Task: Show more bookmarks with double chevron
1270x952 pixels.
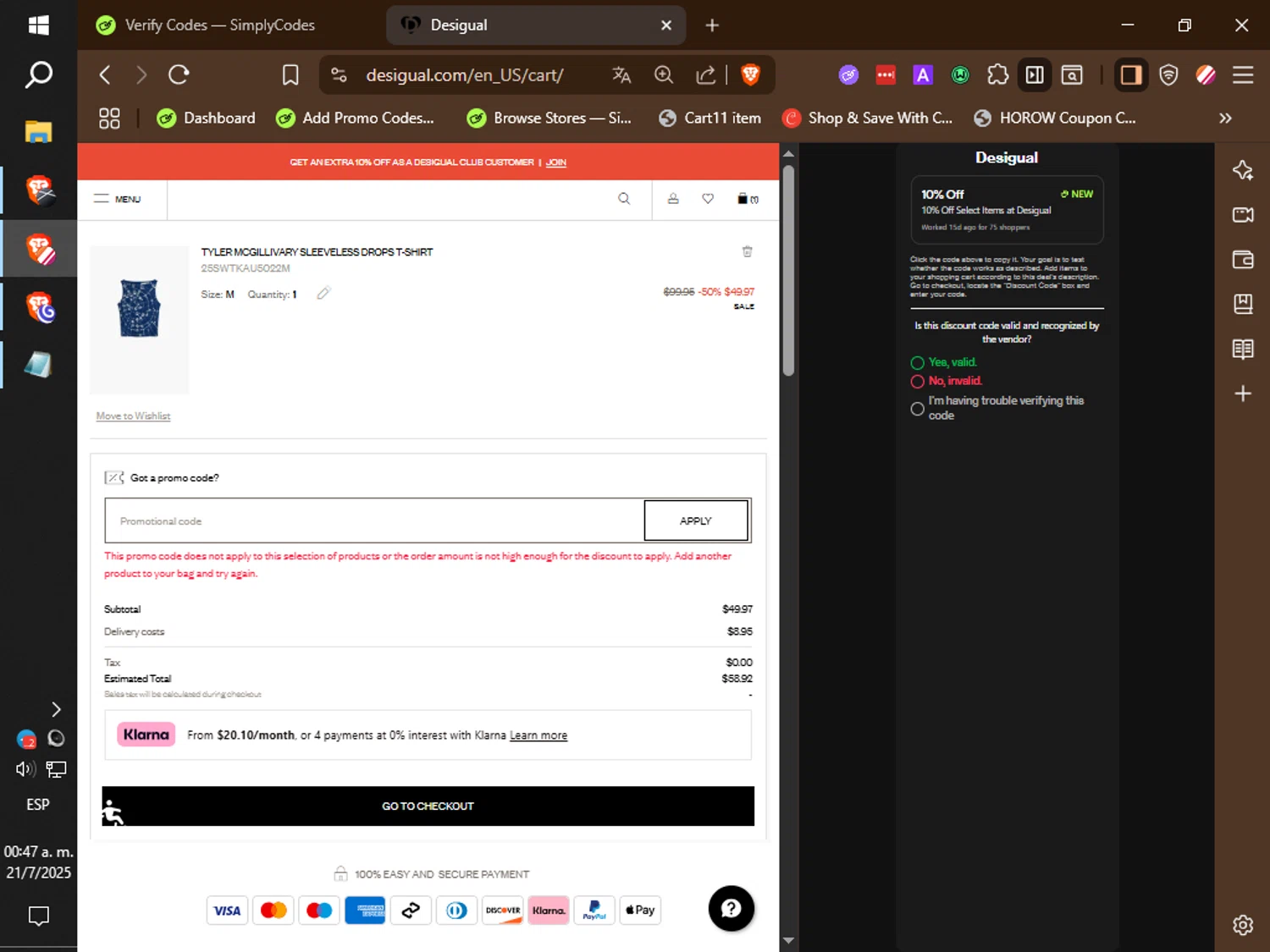Action: pyautogui.click(x=1225, y=118)
